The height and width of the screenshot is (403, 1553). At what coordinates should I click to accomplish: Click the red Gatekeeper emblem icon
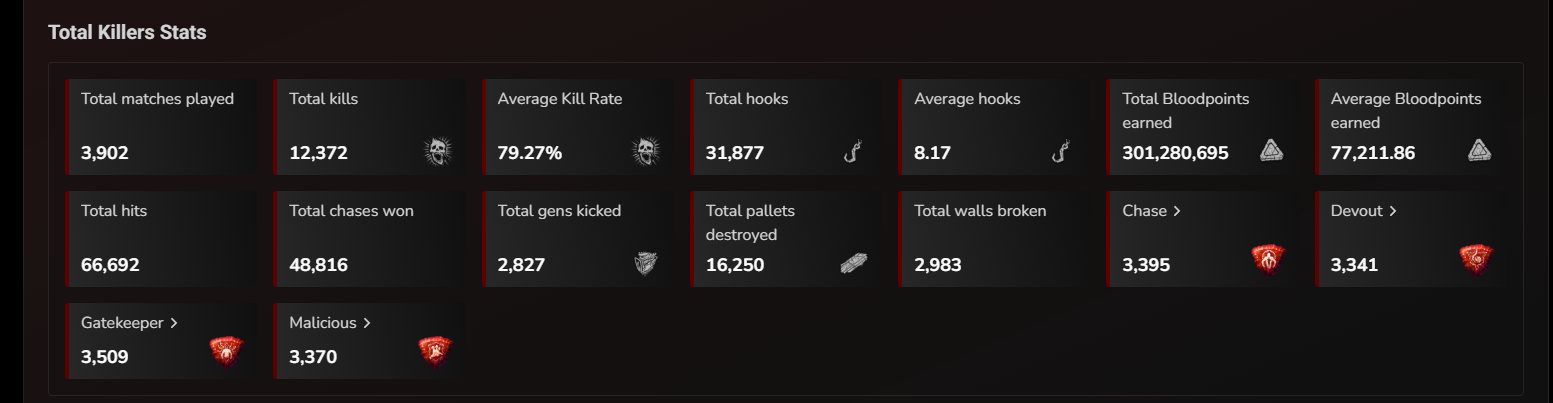[x=226, y=352]
